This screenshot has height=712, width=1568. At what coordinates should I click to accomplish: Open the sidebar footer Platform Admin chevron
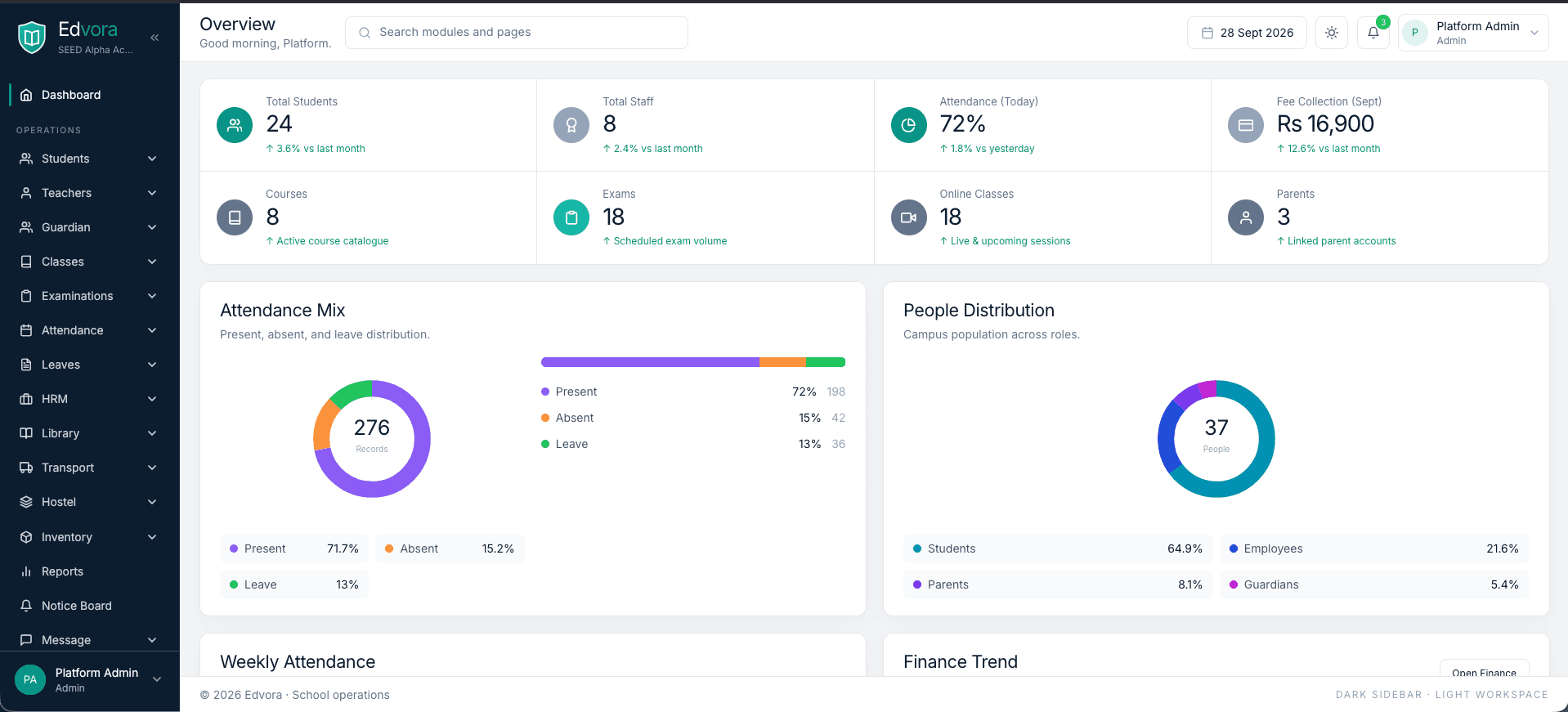(157, 679)
